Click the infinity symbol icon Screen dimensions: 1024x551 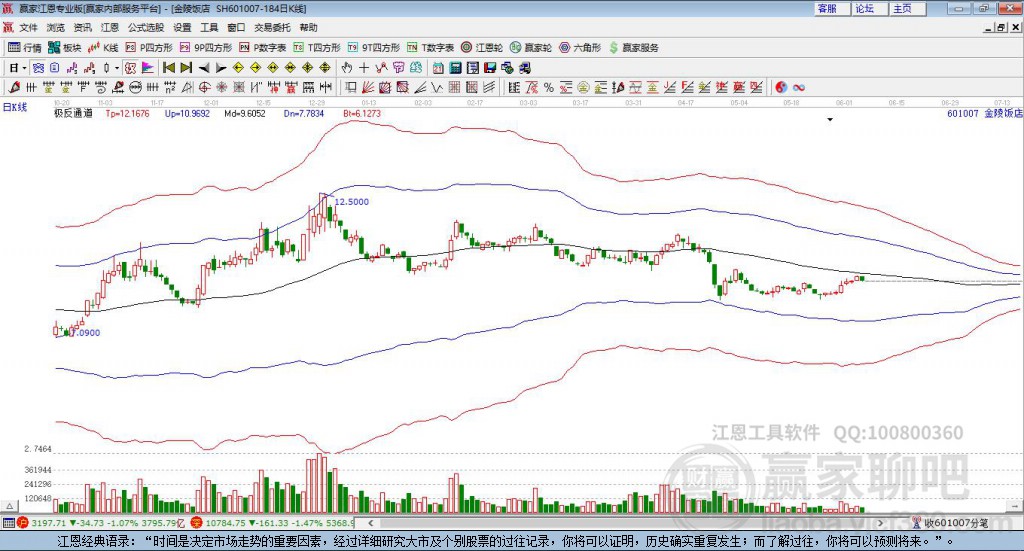coord(798,87)
